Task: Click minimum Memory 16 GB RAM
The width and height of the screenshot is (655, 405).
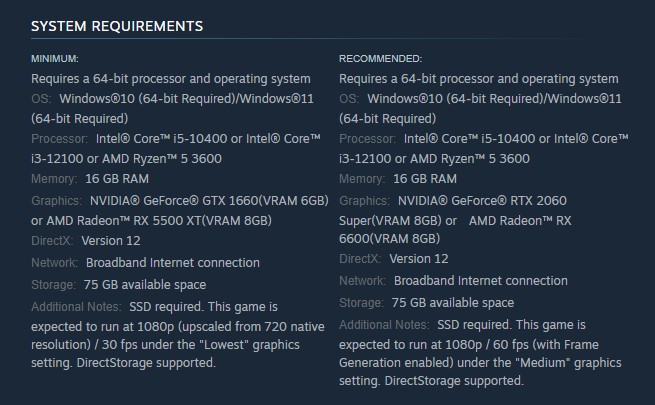Action: point(117,179)
